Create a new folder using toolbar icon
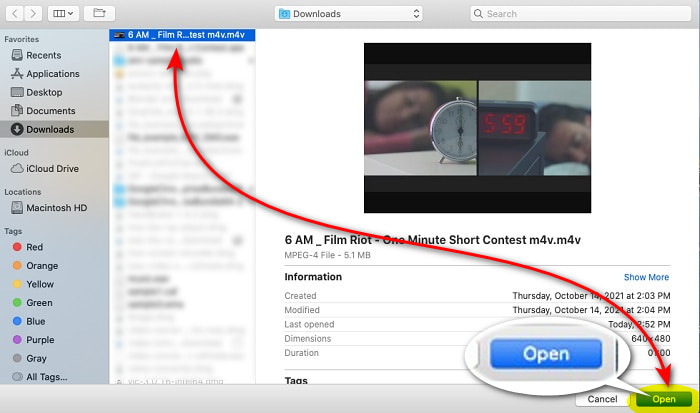This screenshot has height=413, width=700. [x=99, y=13]
